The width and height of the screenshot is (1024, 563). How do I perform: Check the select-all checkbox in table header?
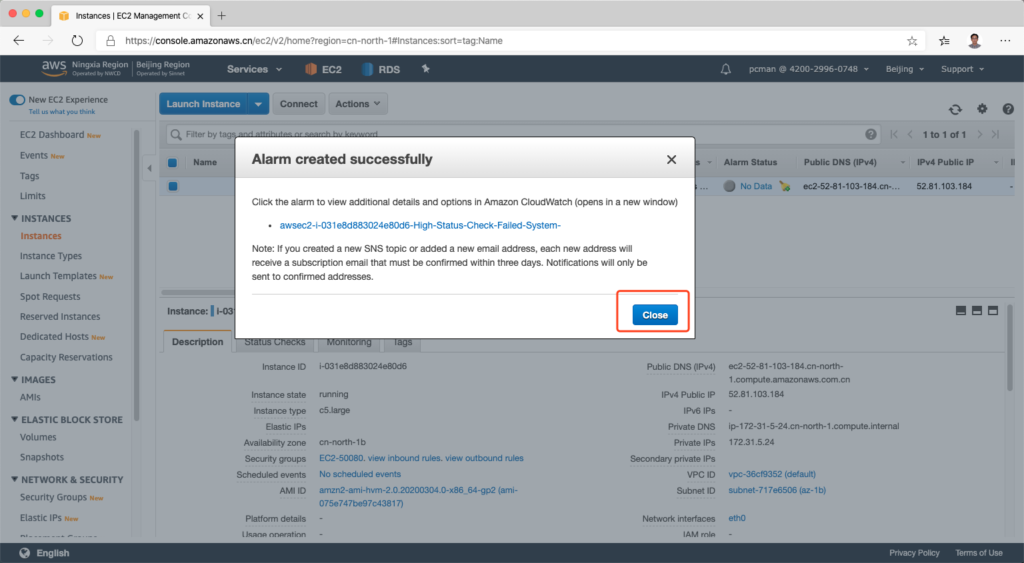[172, 163]
